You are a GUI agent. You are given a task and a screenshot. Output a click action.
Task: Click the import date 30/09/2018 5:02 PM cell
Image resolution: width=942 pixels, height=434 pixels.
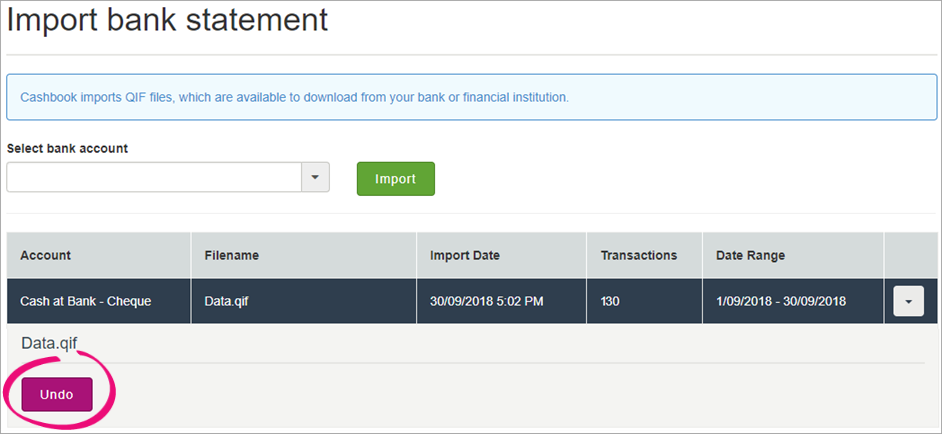click(486, 301)
